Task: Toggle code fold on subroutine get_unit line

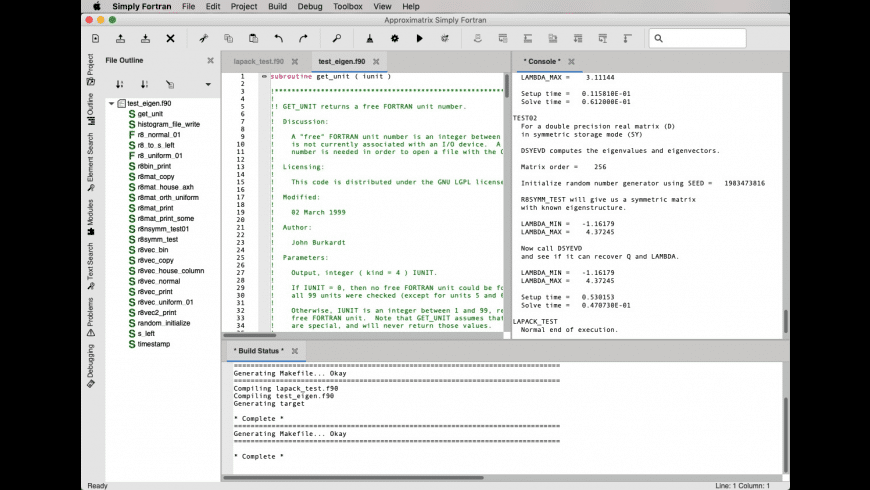Action: click(264, 76)
